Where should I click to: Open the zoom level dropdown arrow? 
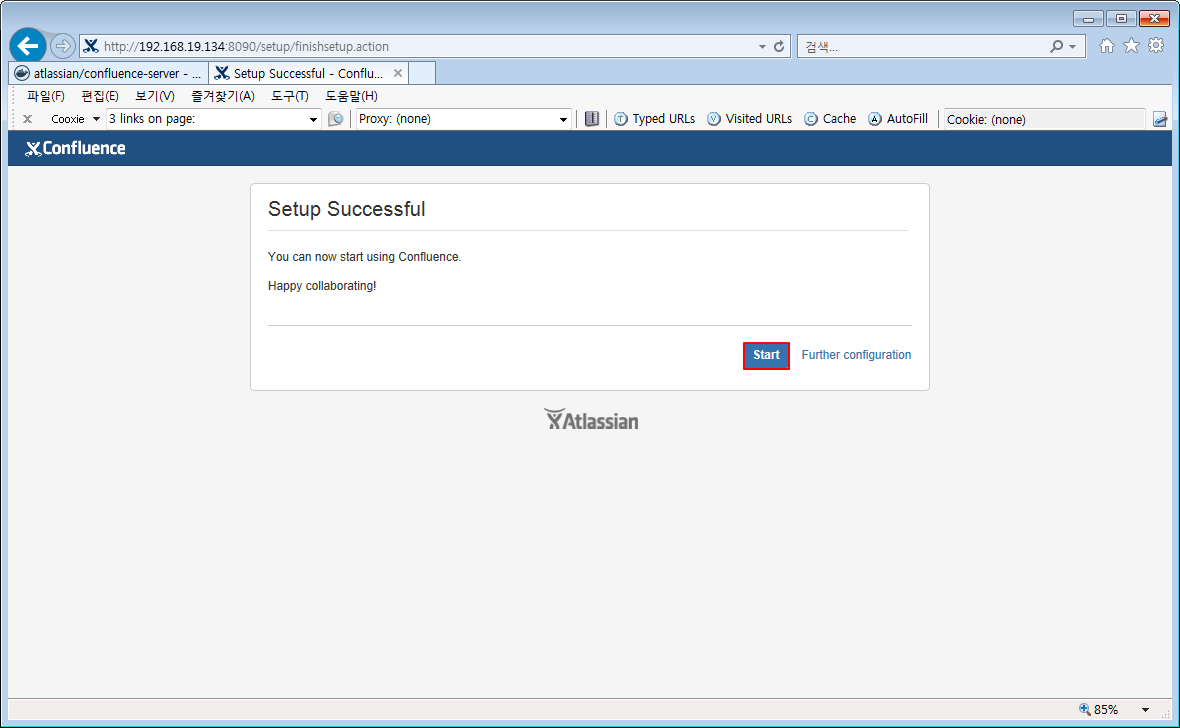click(1145, 710)
